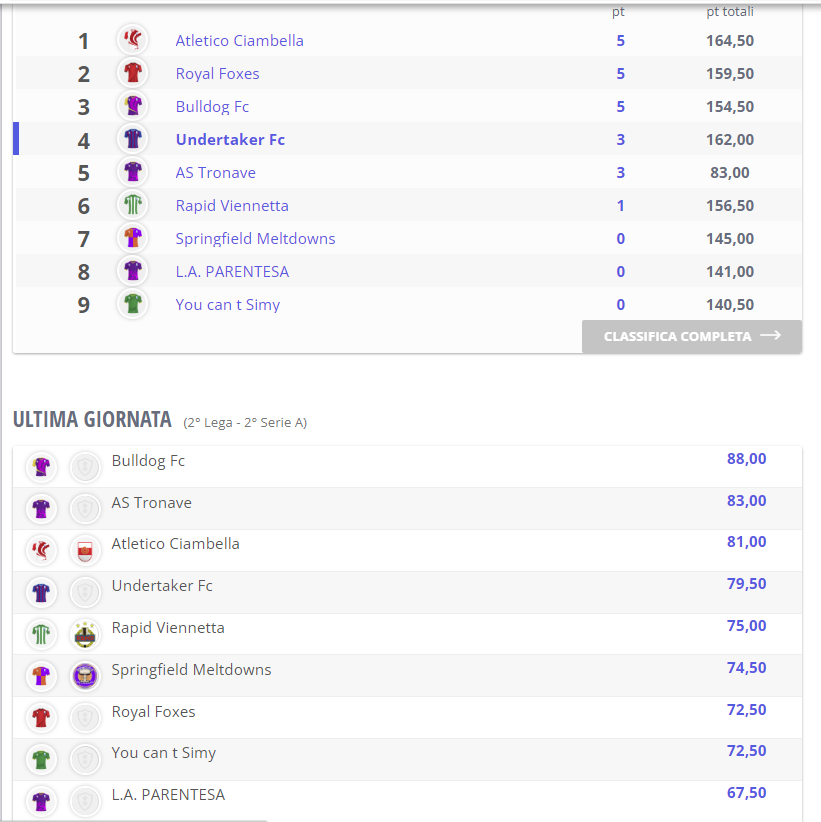Click AS Tronave jersey in Ultima Giornata

(41, 509)
